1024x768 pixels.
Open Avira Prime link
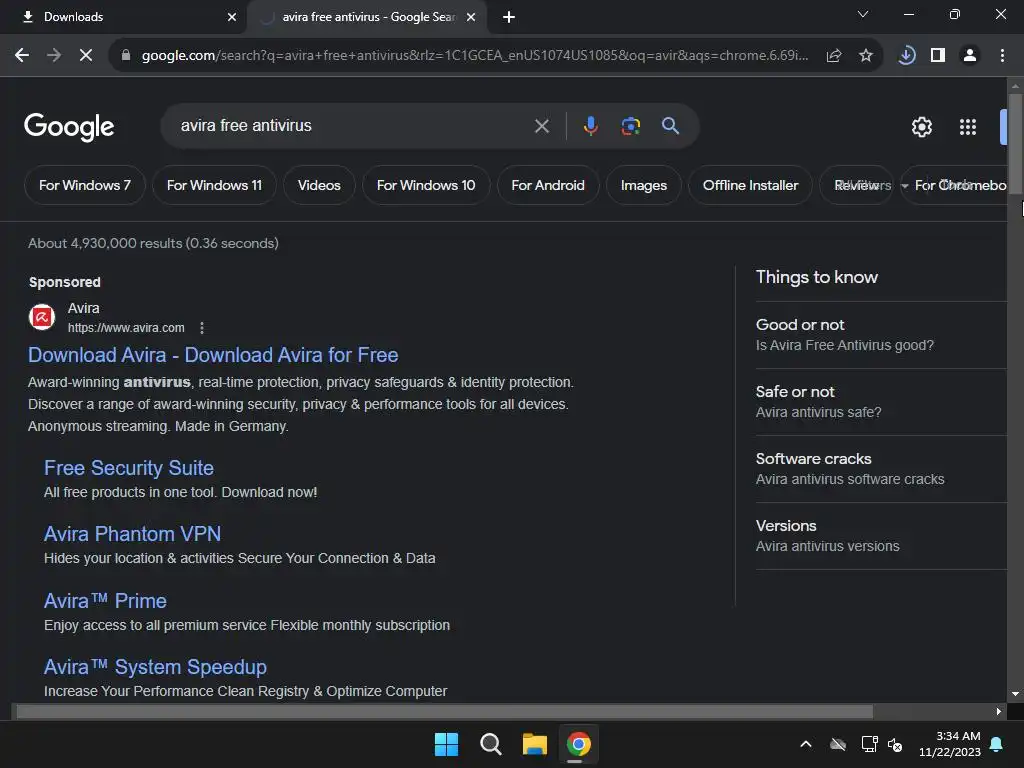point(105,601)
